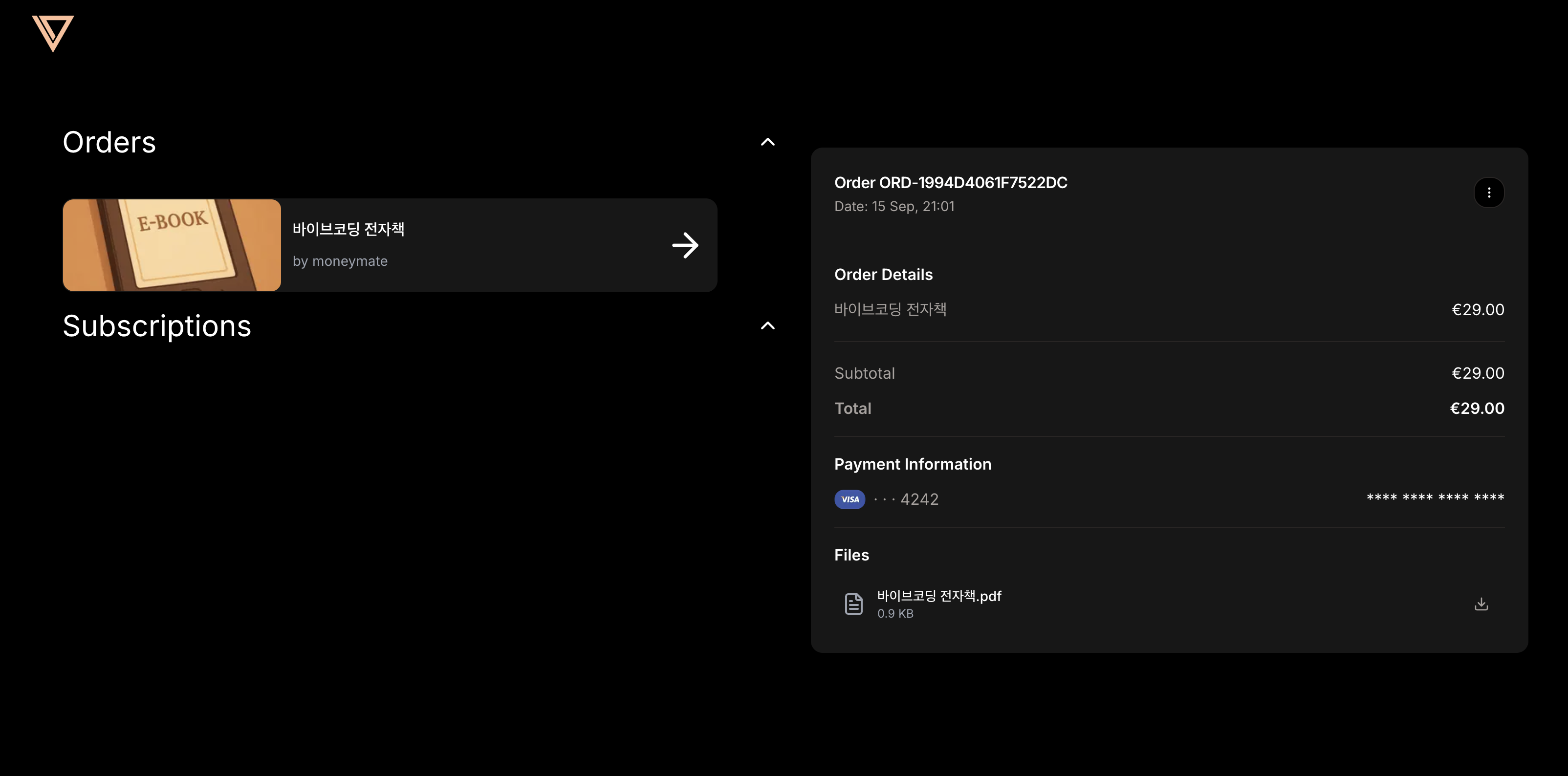The image size is (1568, 776).
Task: Collapse the Subscriptions section chevron
Action: coord(767,325)
